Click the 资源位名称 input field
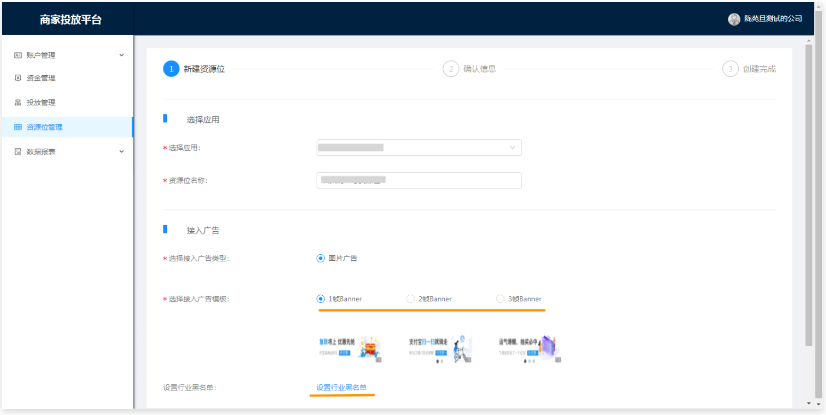Screen dimensions: 826x415 pyautogui.click(x=418, y=180)
